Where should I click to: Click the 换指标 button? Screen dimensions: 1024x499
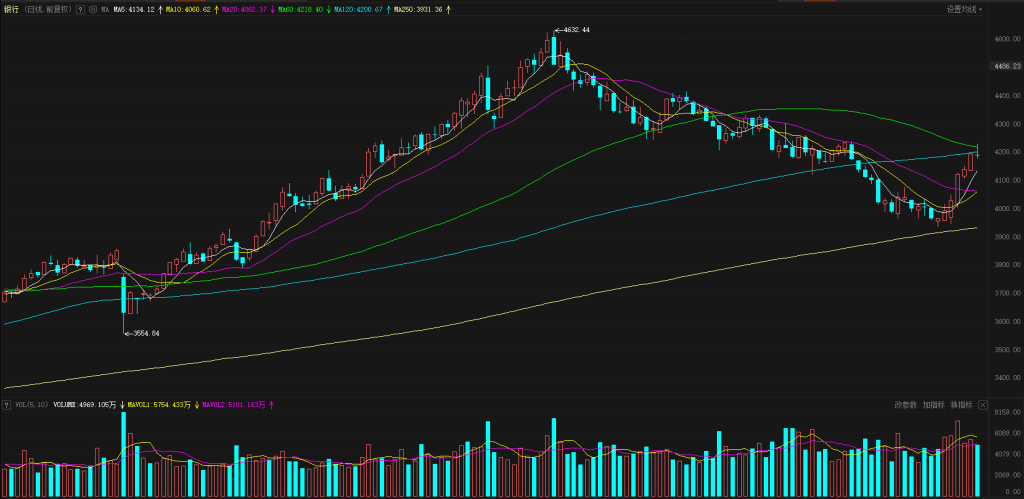click(x=961, y=405)
